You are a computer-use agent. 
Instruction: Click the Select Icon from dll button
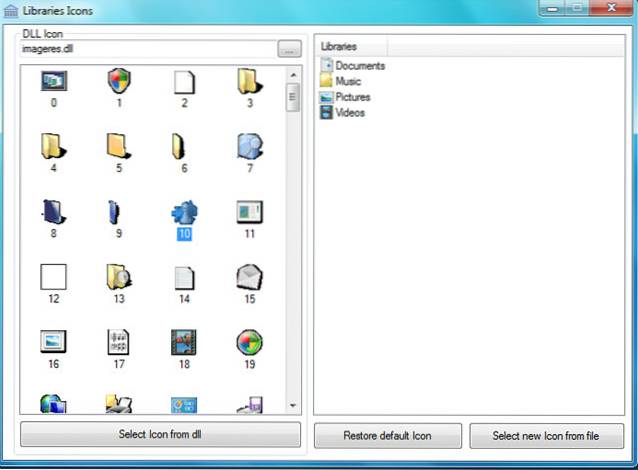tap(160, 434)
